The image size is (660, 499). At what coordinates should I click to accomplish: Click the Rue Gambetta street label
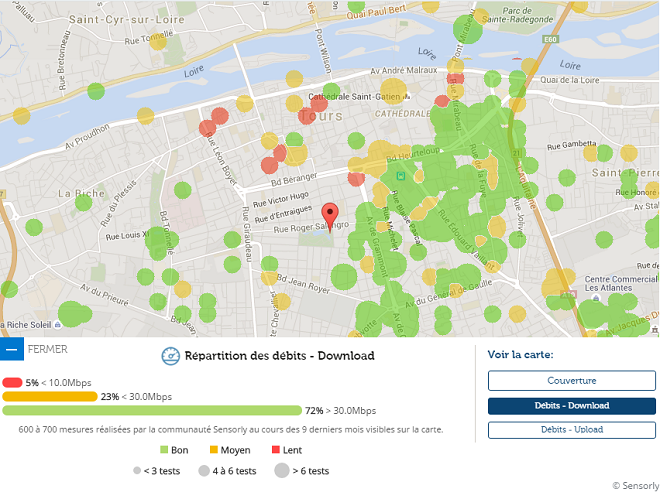pyautogui.click(x=572, y=145)
